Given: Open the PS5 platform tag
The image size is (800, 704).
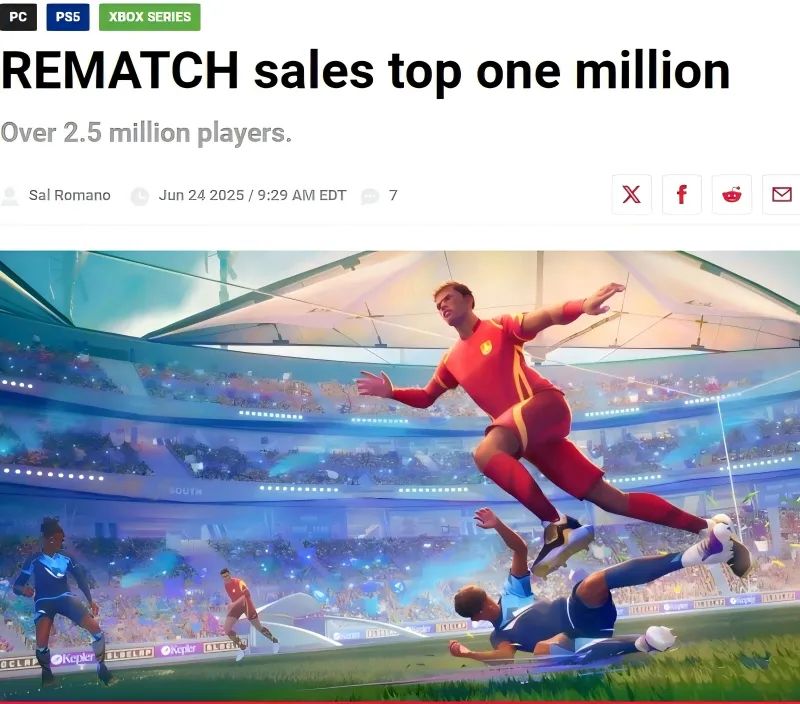Looking at the screenshot, I should [68, 17].
